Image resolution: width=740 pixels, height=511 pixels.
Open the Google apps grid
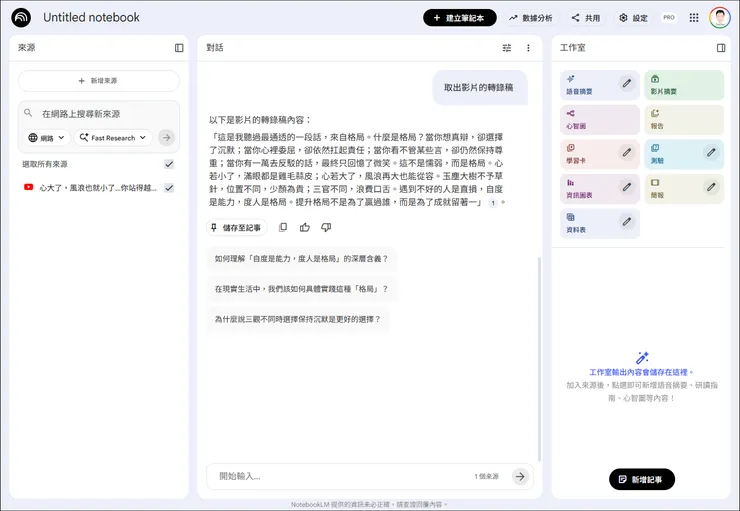click(x=694, y=18)
